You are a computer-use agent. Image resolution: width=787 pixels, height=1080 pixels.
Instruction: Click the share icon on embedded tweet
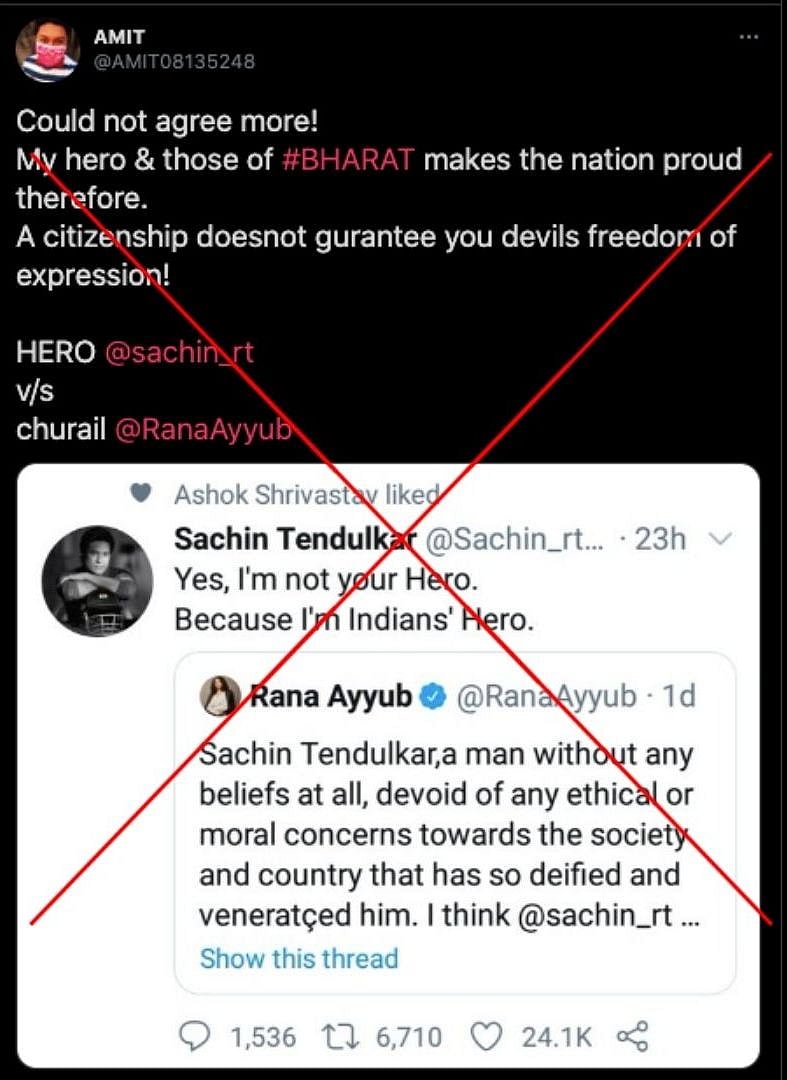click(x=632, y=1037)
